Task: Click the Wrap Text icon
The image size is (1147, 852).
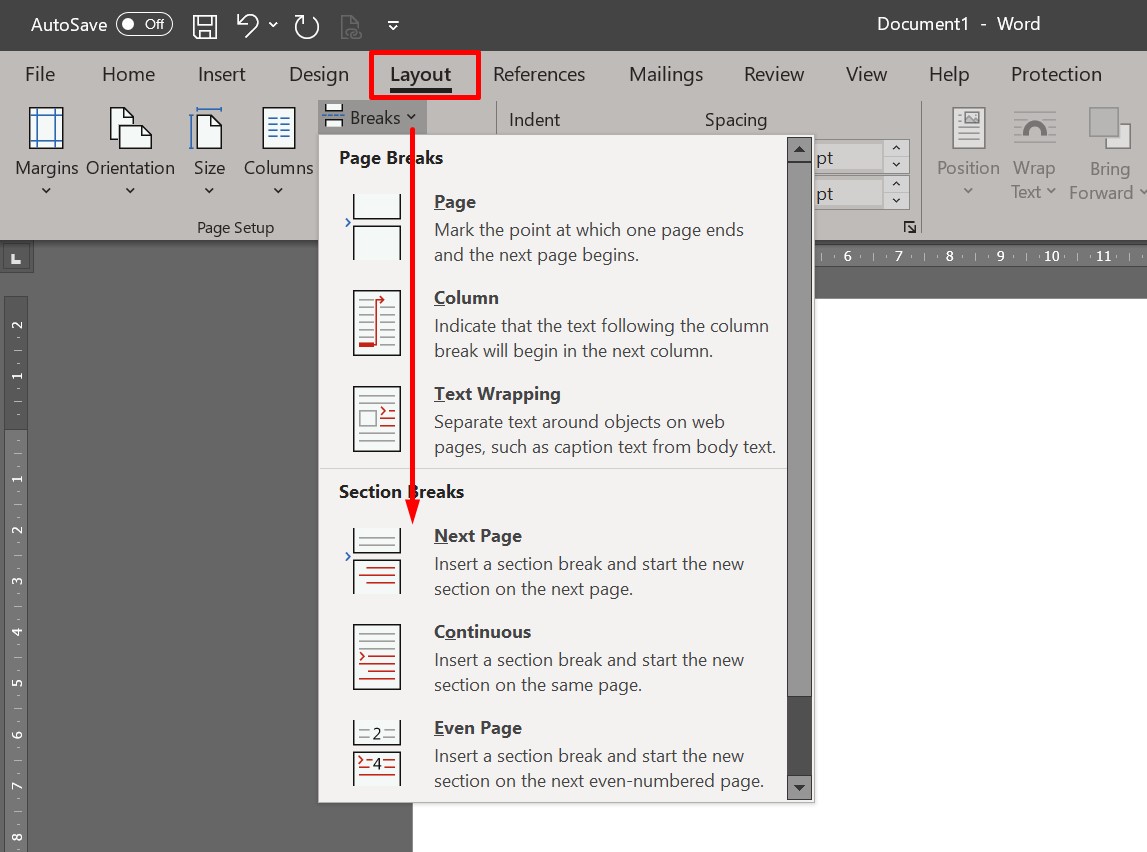Action: [1034, 128]
